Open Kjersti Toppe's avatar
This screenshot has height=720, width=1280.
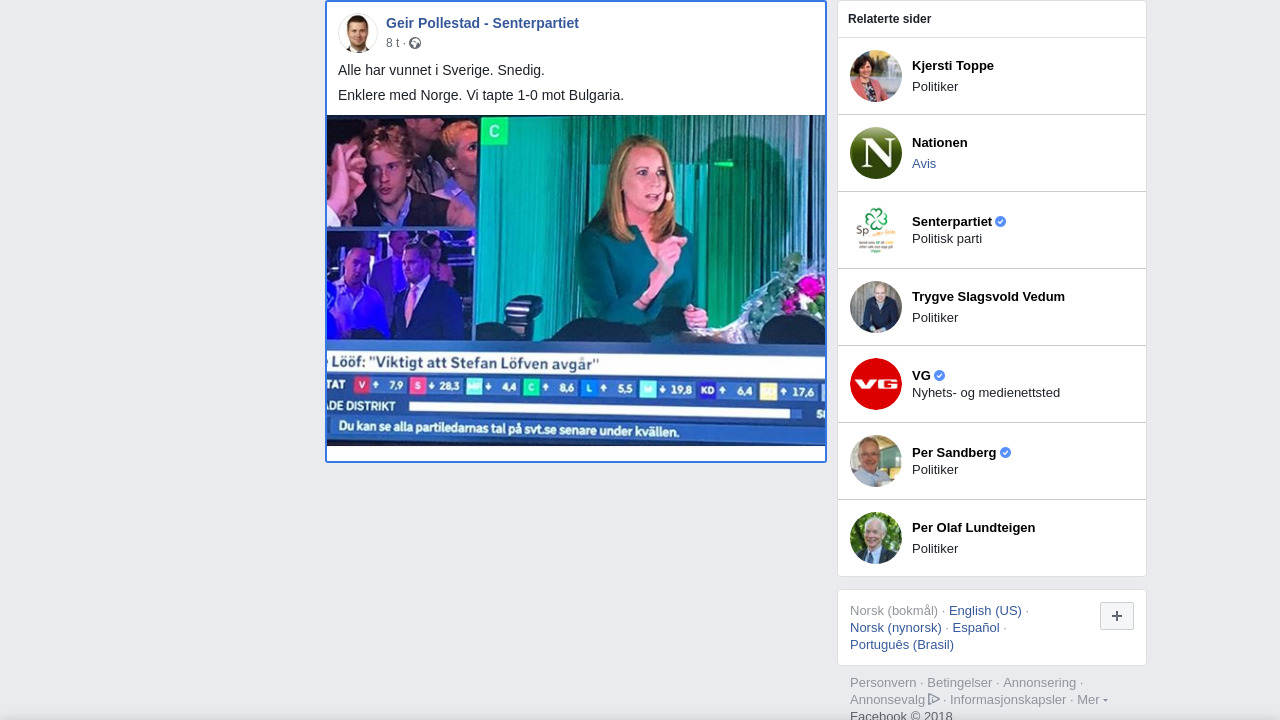click(x=876, y=76)
